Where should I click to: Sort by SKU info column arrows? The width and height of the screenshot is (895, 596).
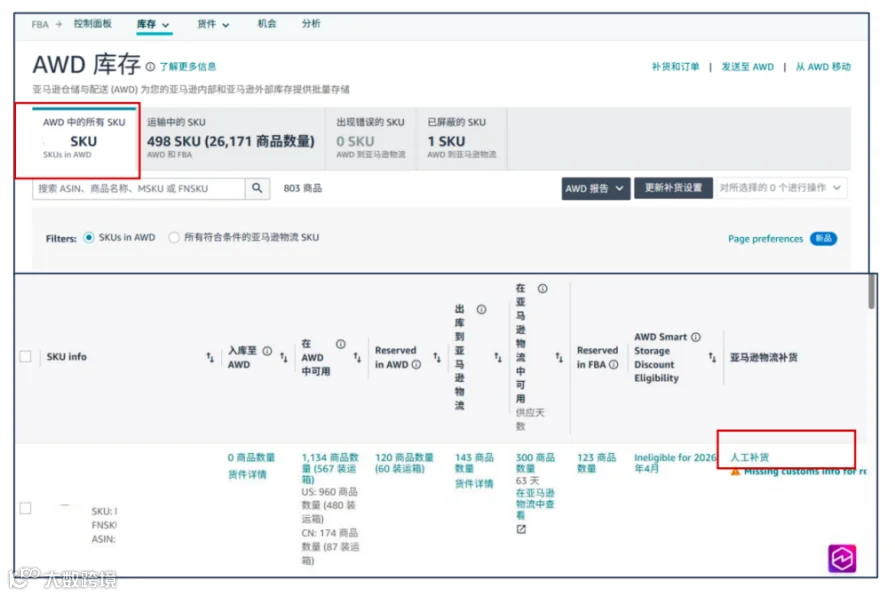click(x=210, y=357)
